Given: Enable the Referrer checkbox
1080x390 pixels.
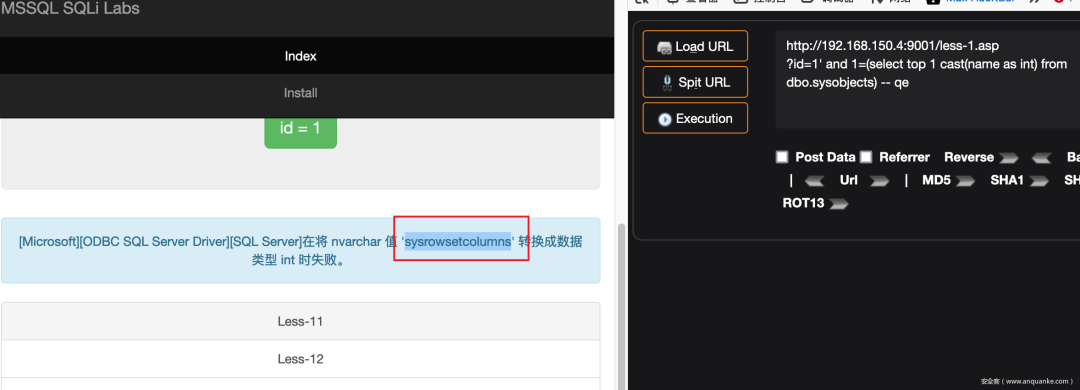Looking at the screenshot, I should coord(866,157).
